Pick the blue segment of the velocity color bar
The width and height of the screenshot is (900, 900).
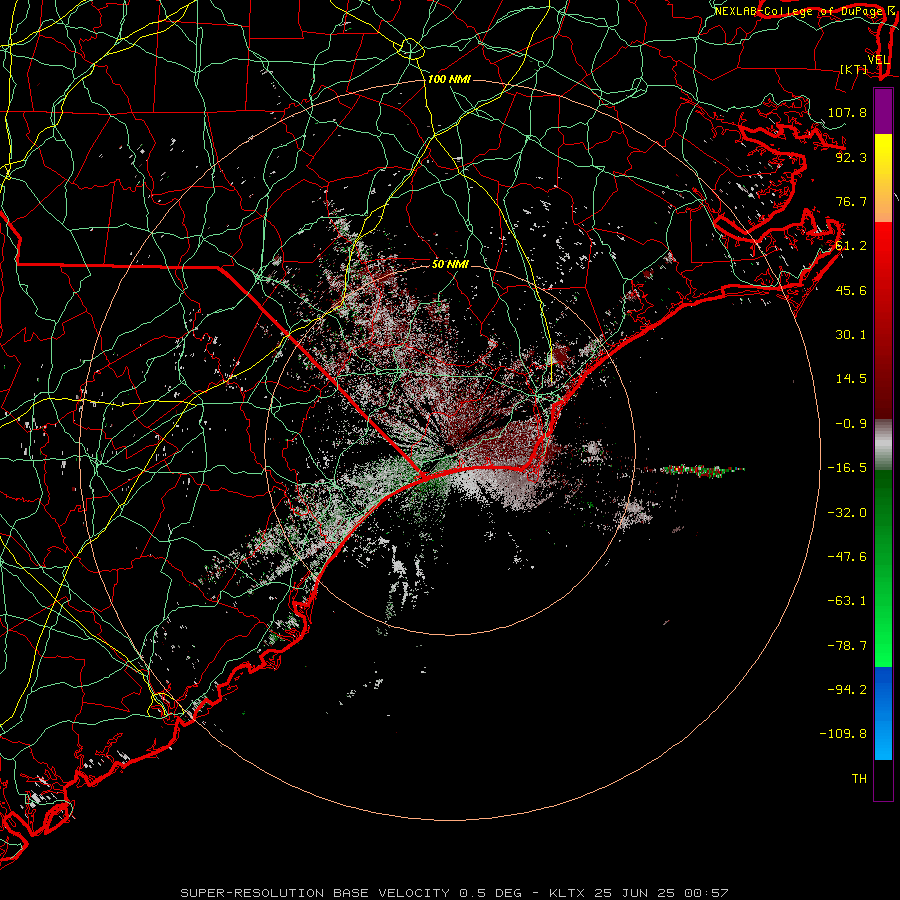point(883,712)
